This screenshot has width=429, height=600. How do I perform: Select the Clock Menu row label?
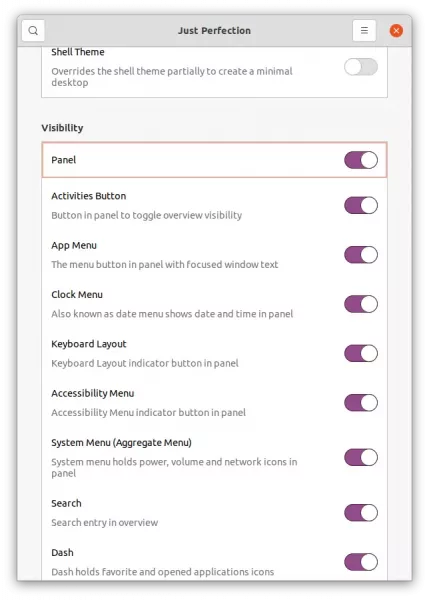point(77,295)
